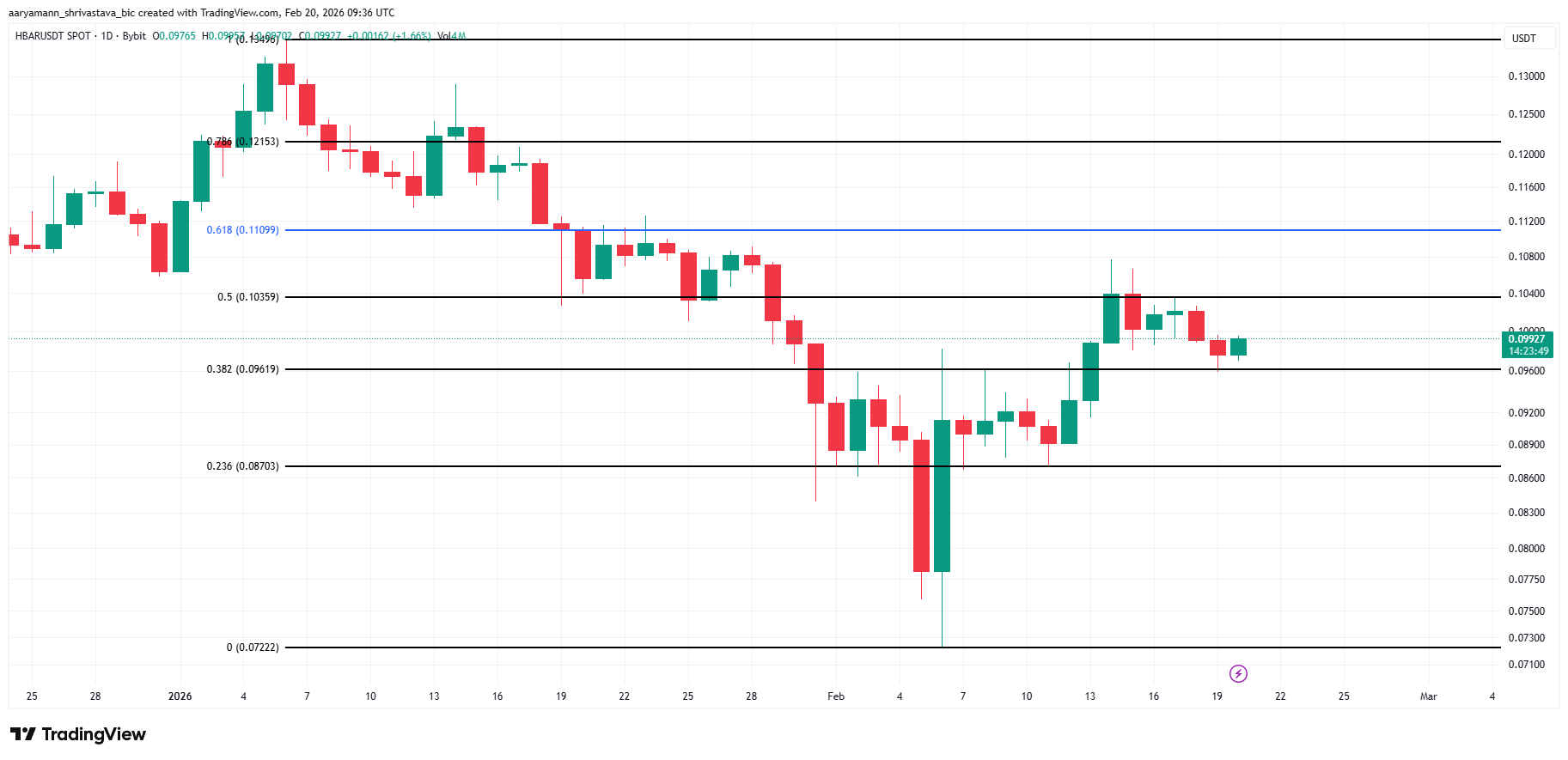Viewport: 1568px width, 760px height.
Task: Select the 1D interval label
Action: (107, 36)
